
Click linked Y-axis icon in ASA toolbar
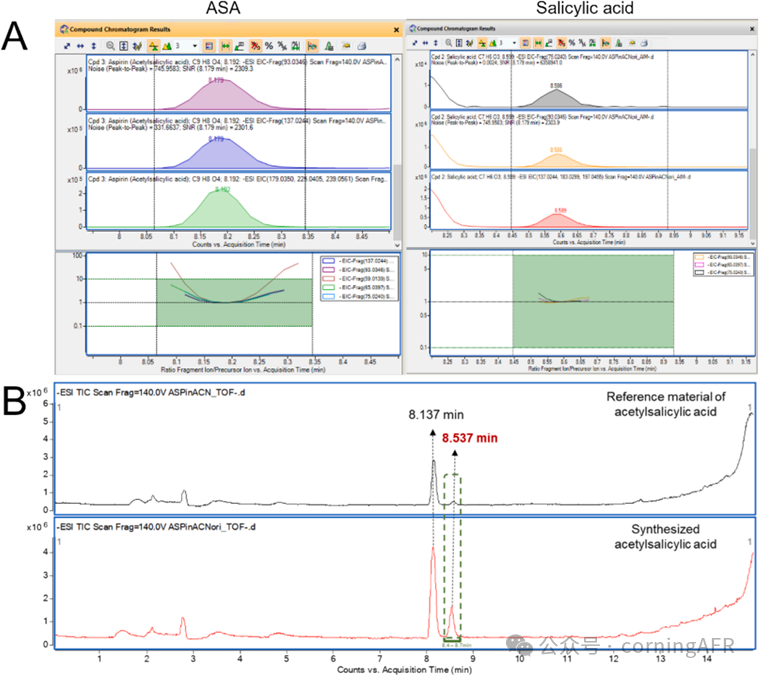137,46
